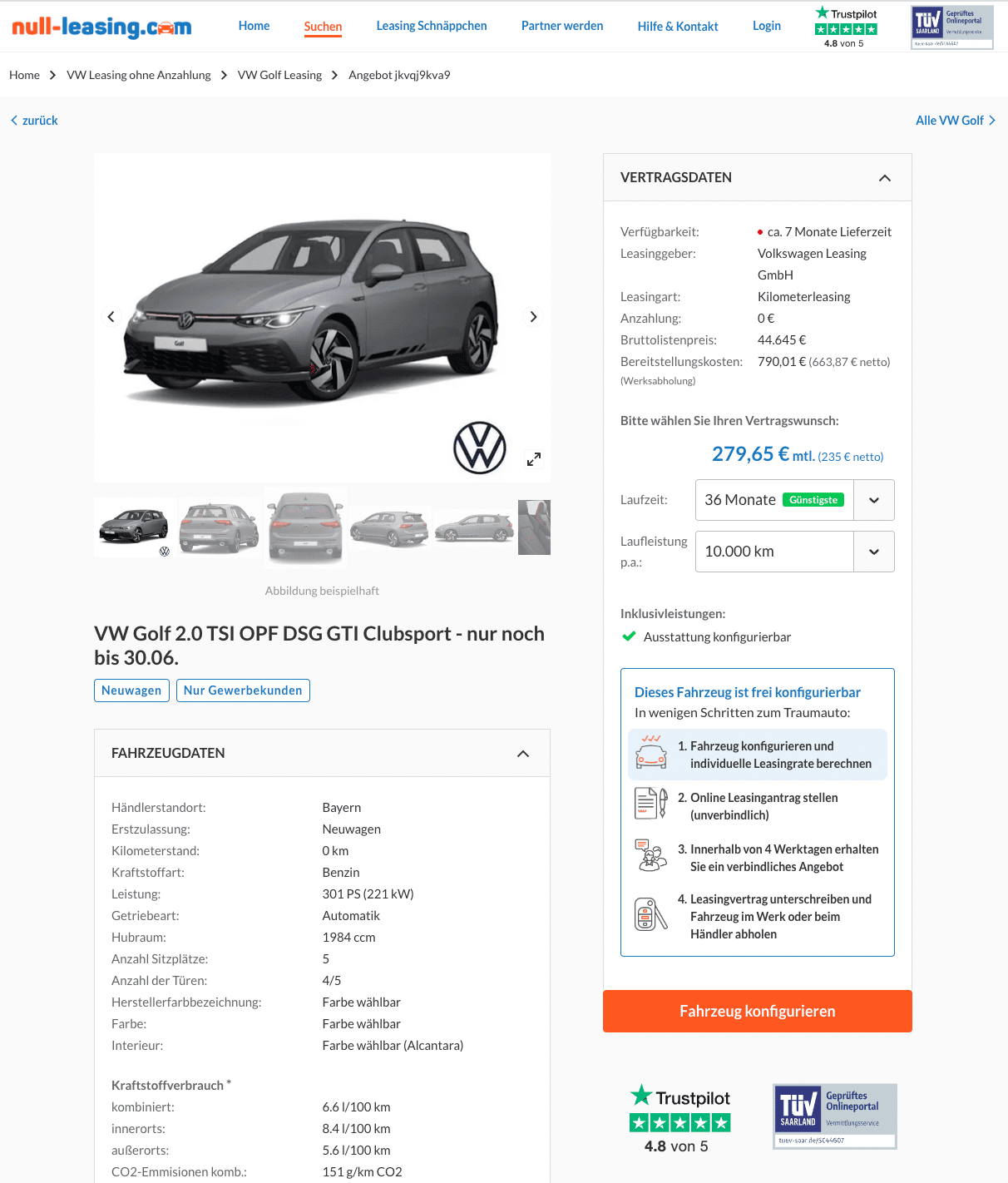This screenshot has height=1183, width=1008.
Task: Open the Laufzeit 36 Monate dropdown
Action: click(794, 500)
